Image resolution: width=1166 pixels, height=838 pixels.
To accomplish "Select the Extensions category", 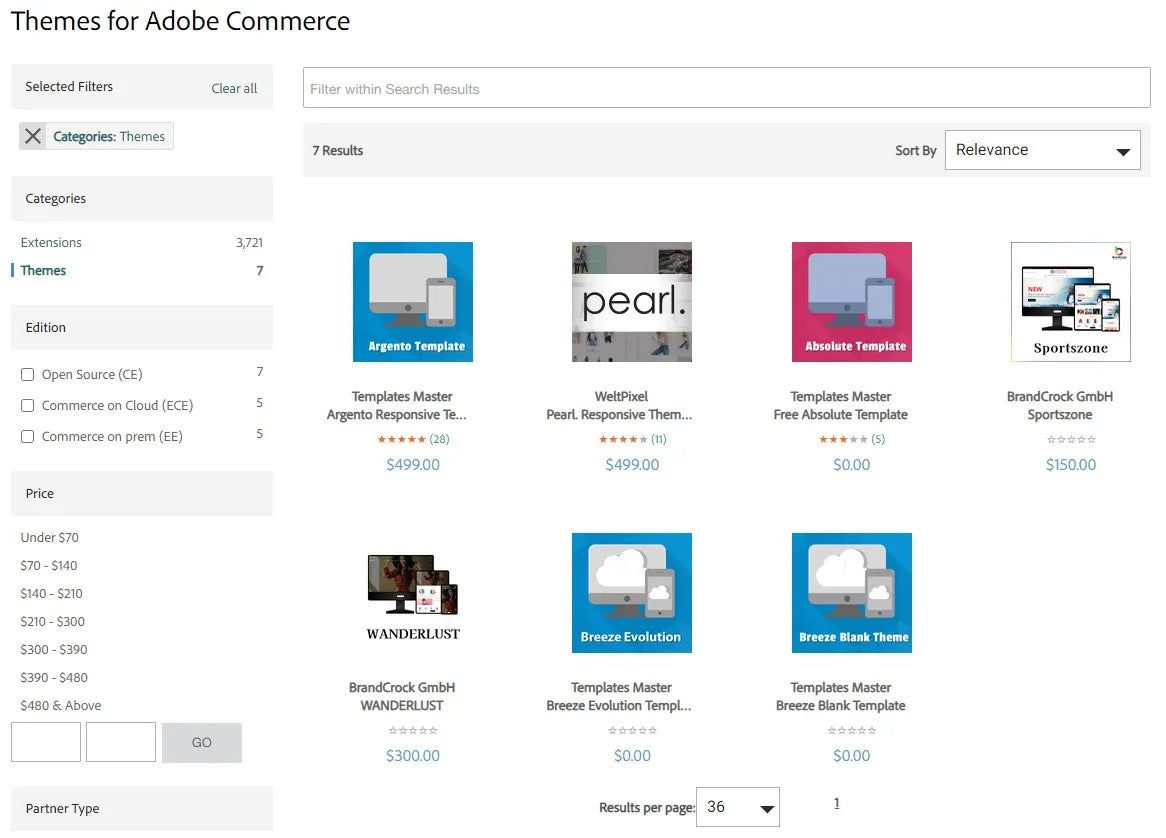I will [51, 242].
